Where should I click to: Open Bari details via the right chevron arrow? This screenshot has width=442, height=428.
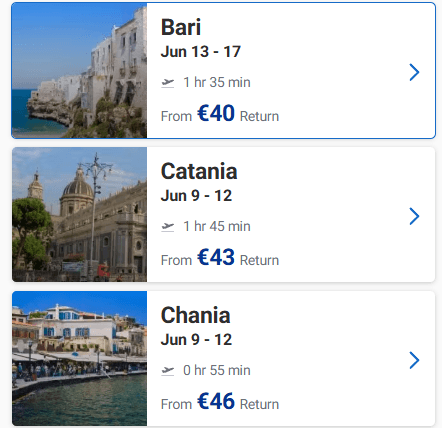tap(414, 72)
